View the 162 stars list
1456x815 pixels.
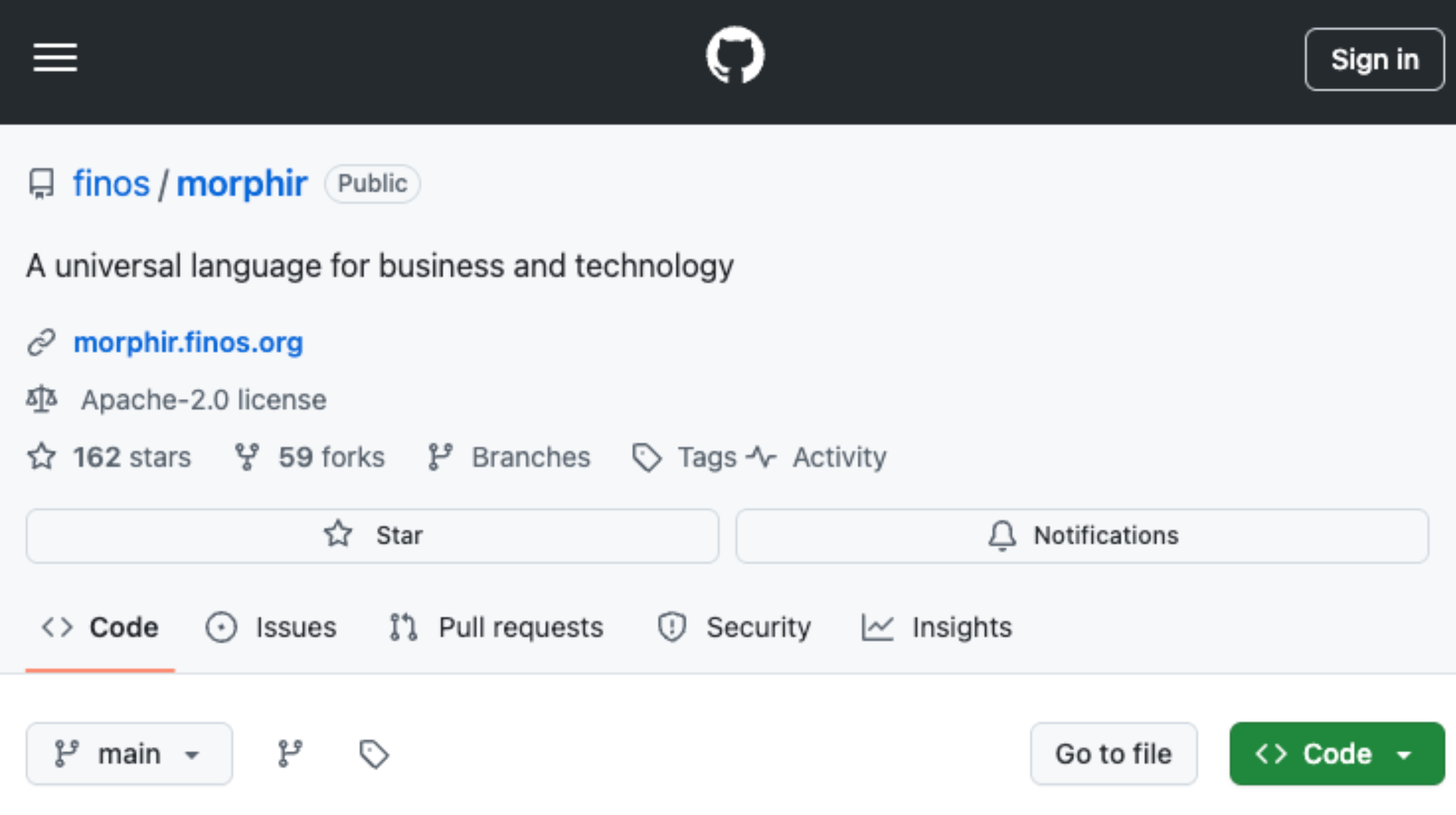[x=132, y=457]
